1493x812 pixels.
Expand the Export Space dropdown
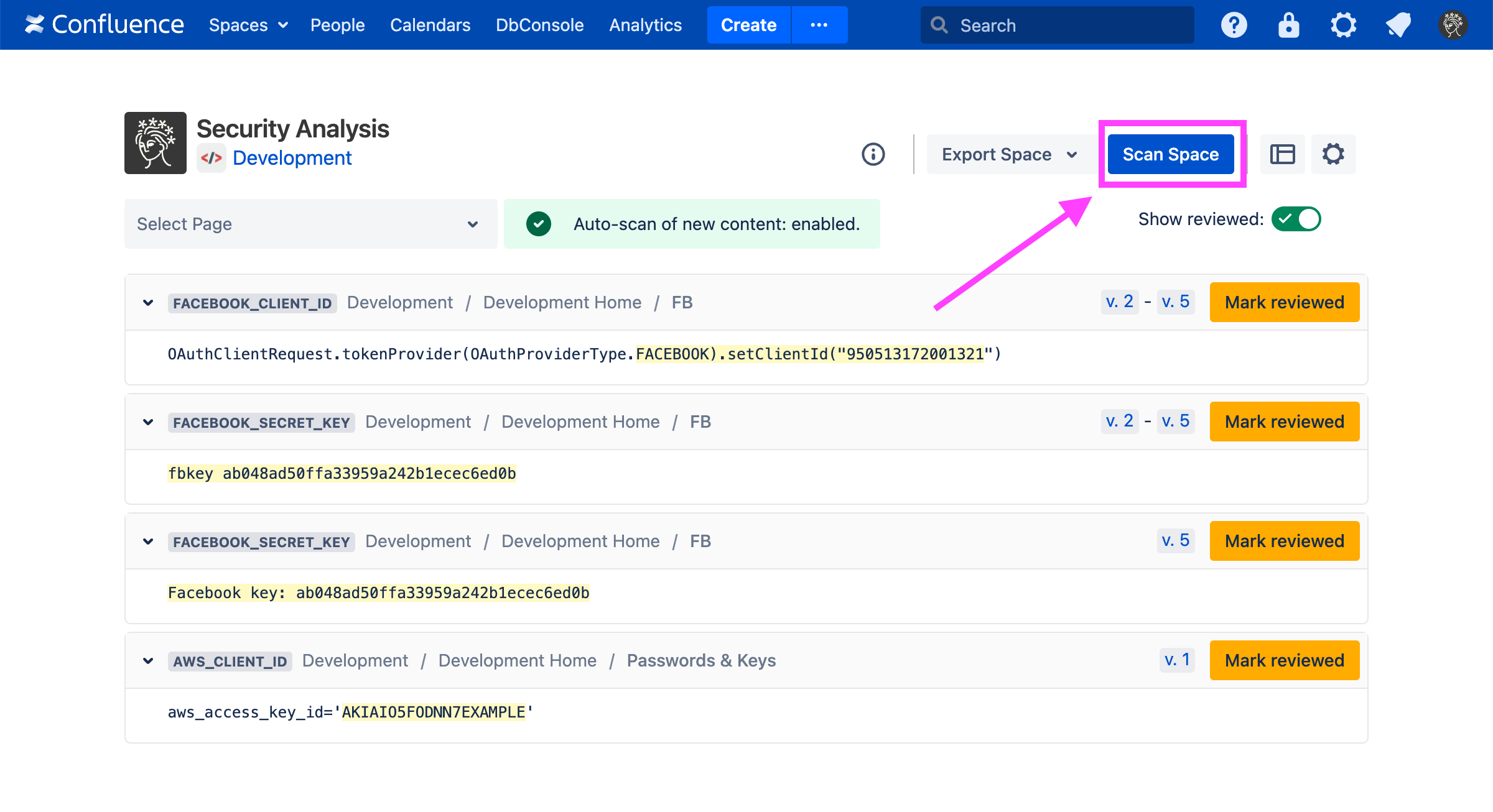1009,154
